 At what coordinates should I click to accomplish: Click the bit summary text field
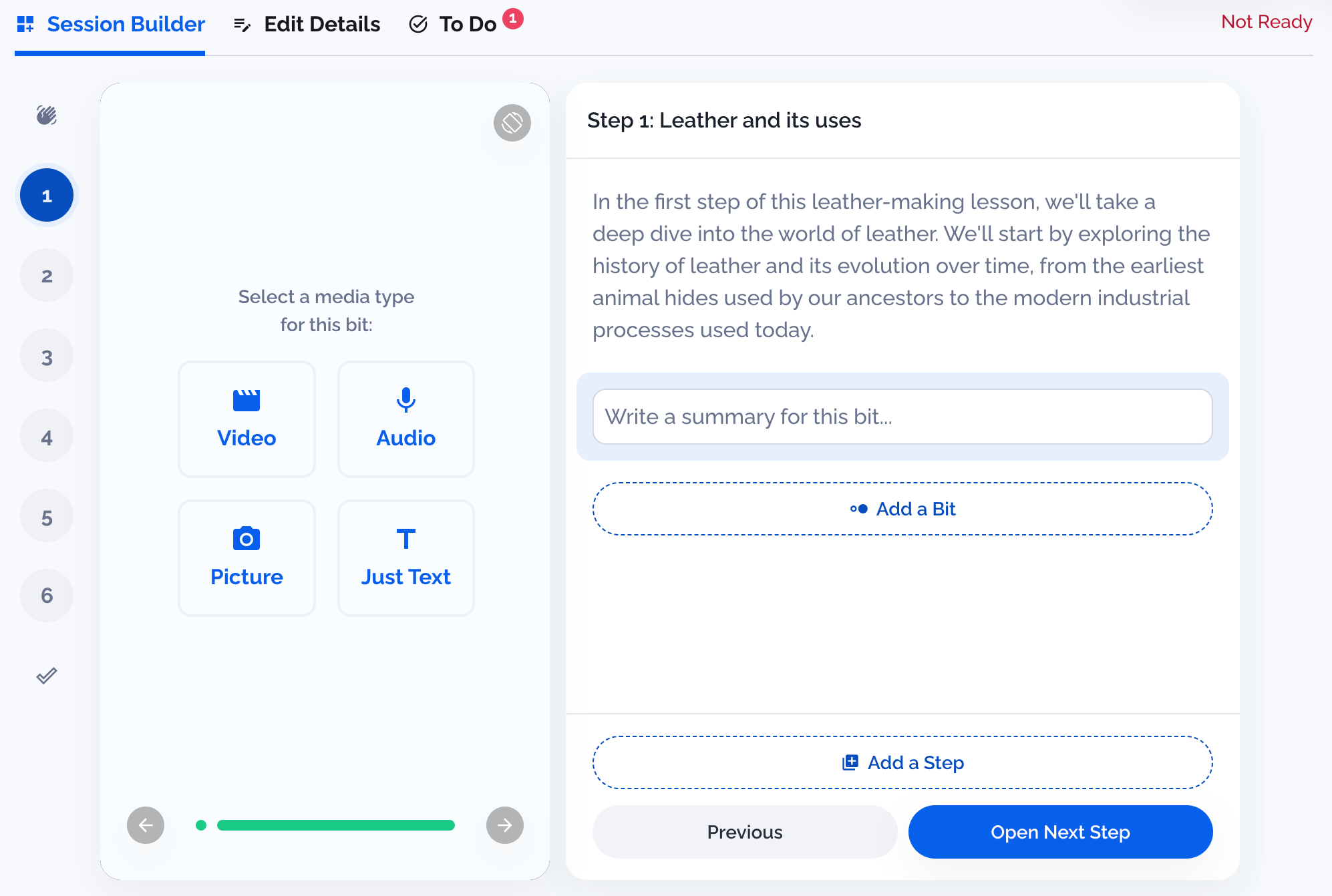click(902, 416)
